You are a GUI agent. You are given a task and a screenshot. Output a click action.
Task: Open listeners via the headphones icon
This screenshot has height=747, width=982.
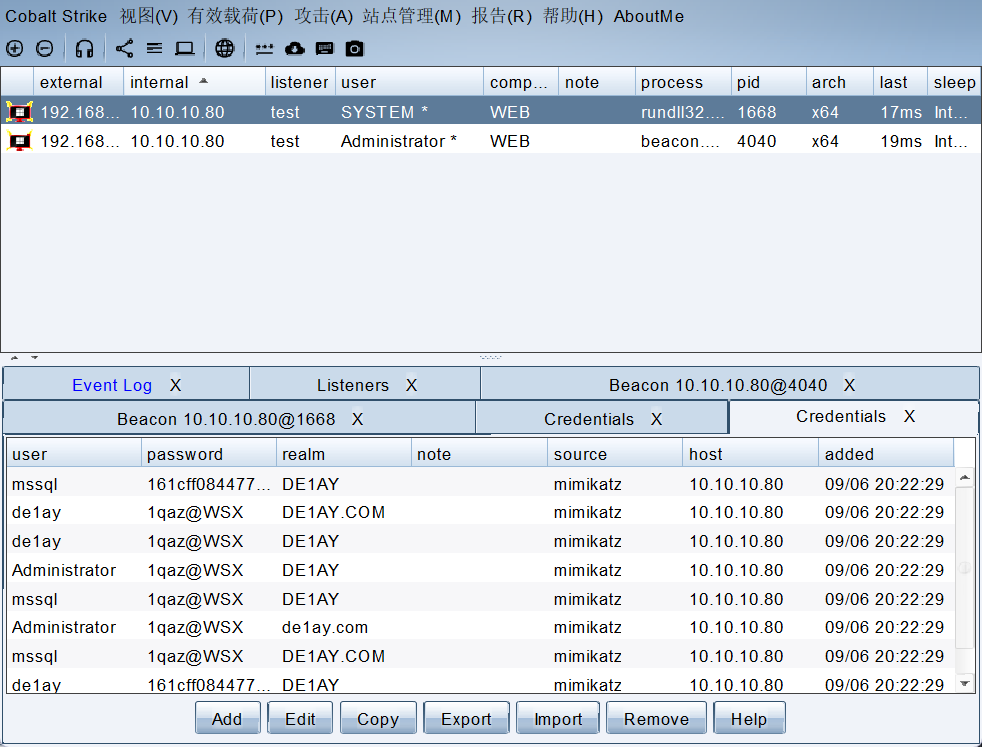[84, 48]
